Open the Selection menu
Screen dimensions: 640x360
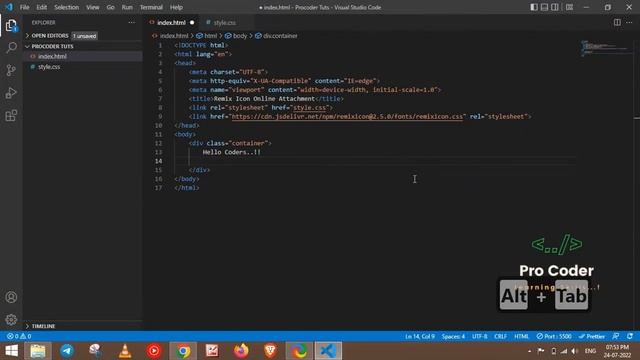click(67, 7)
